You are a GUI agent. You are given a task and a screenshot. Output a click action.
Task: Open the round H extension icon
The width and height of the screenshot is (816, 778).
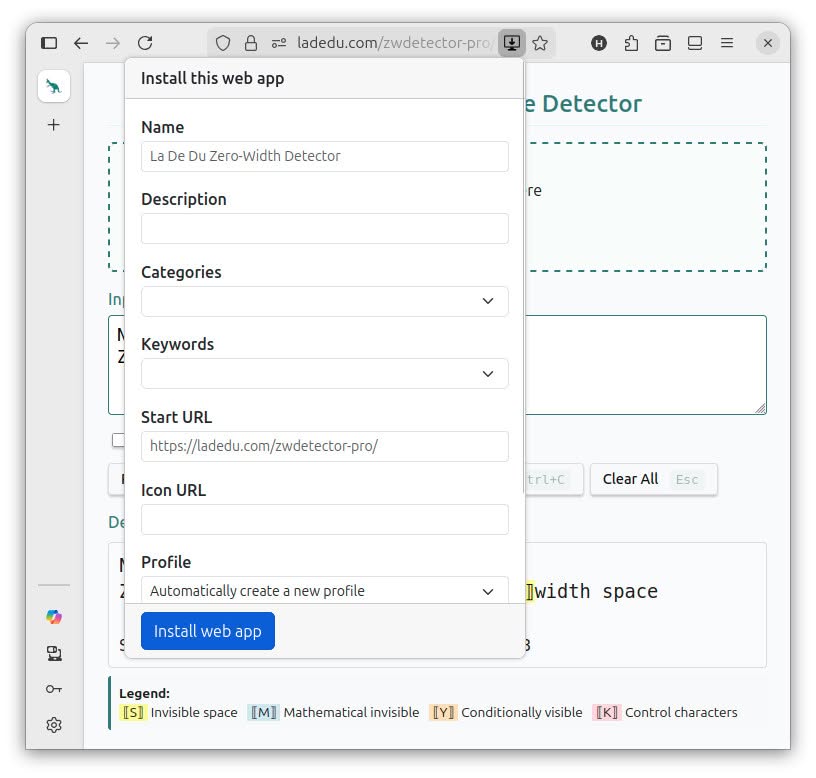(x=599, y=43)
